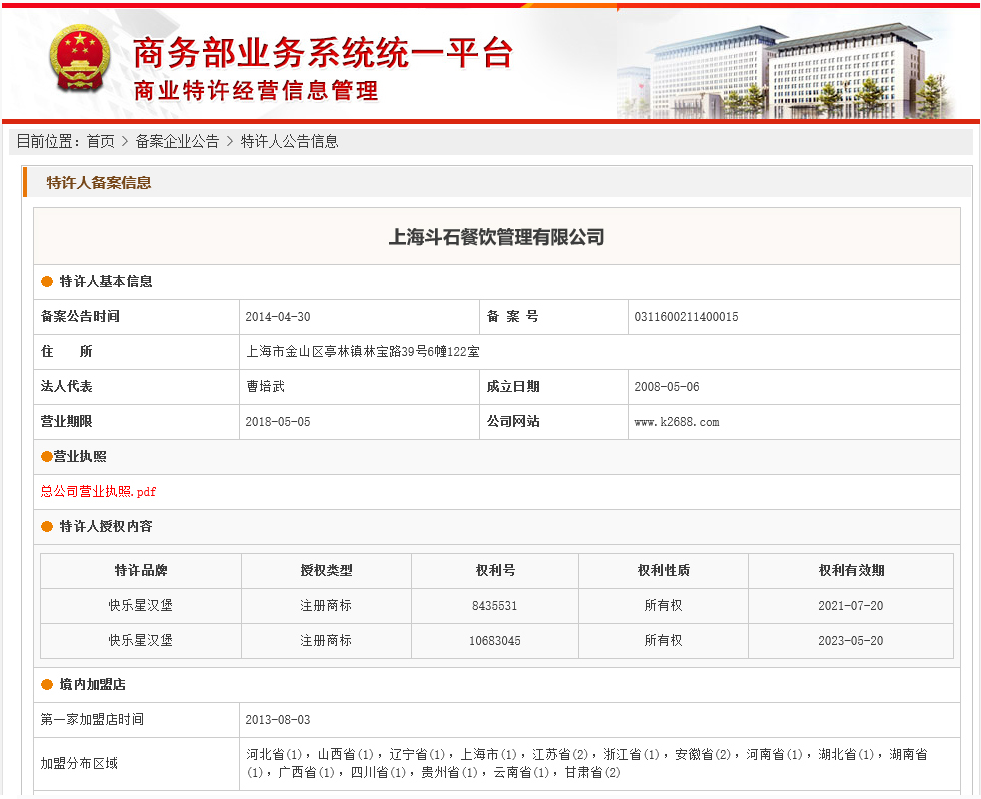Click the orange bullet beside 特许人授权内容
Screen dimensions: 981x799
point(47,527)
